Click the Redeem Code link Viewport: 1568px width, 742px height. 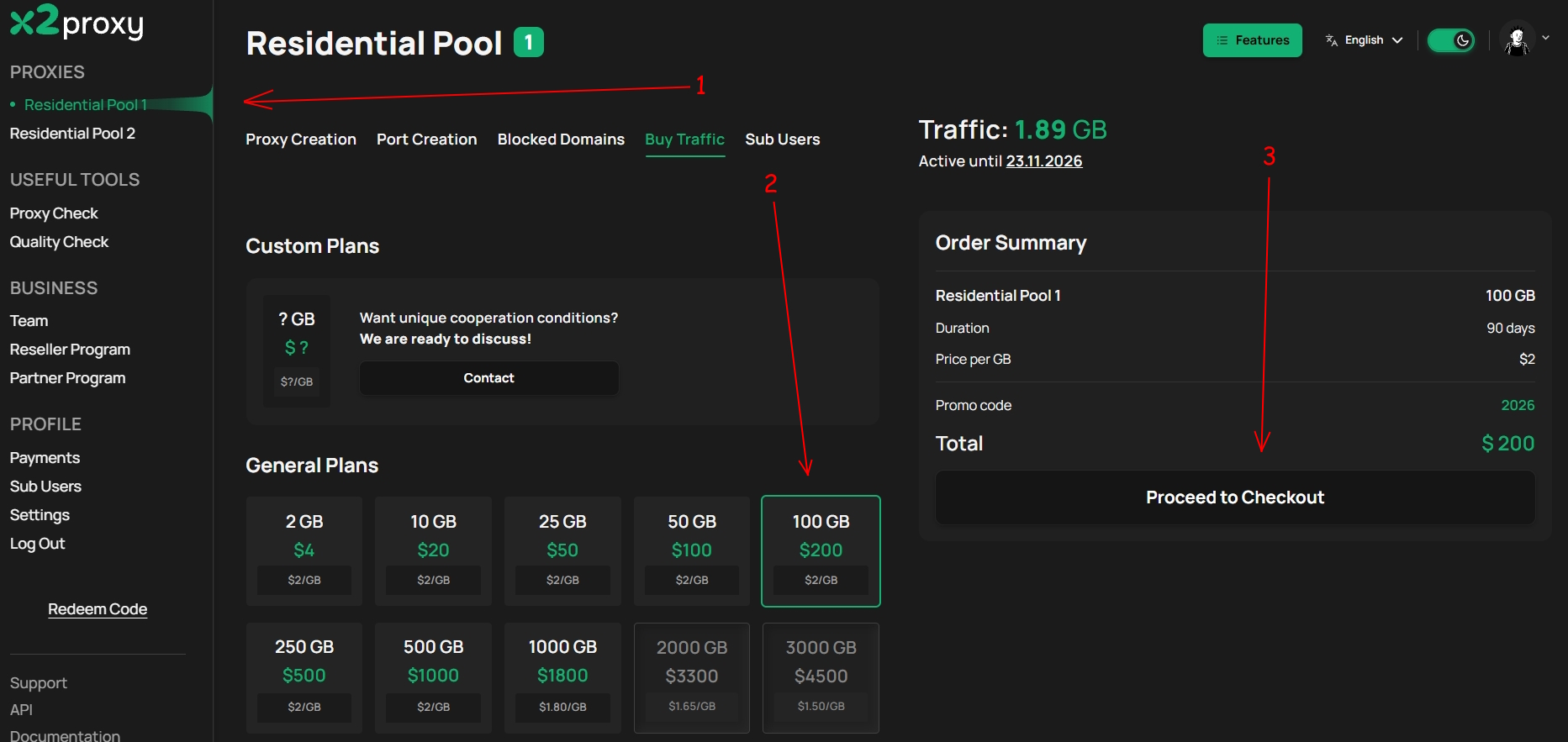click(98, 609)
